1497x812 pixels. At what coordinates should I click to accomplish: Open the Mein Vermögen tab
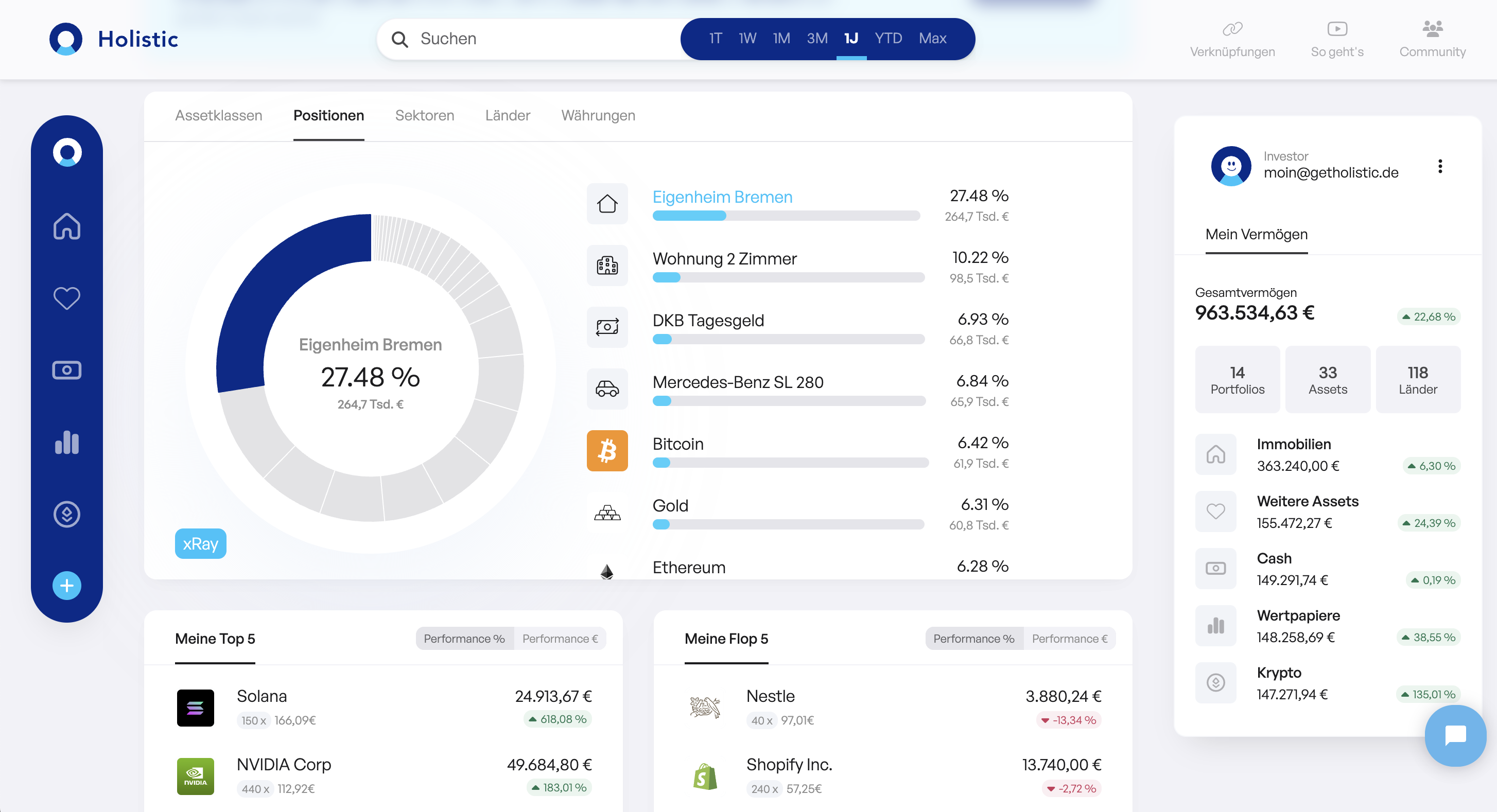pos(1257,234)
